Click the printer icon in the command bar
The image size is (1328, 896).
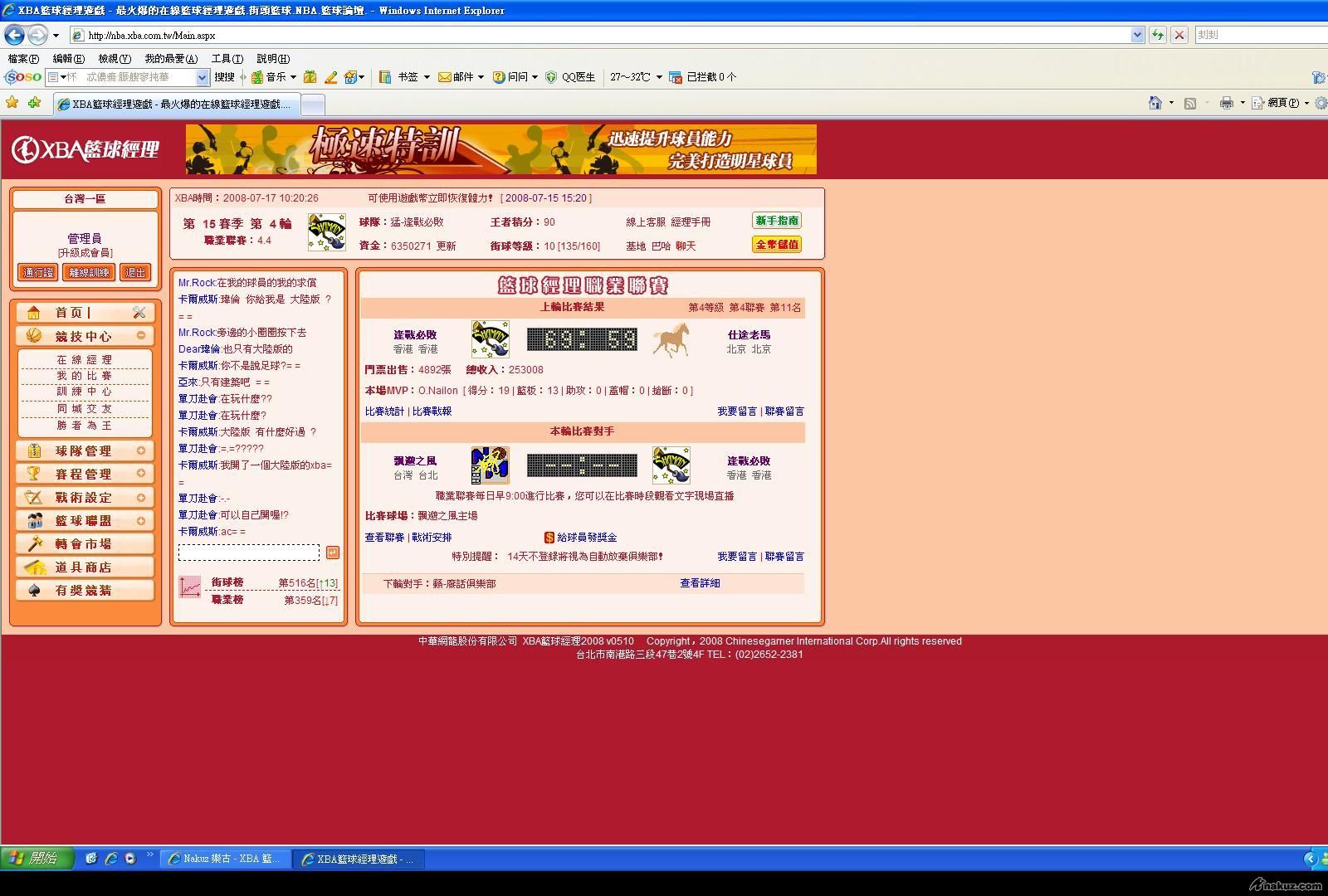point(1226,103)
